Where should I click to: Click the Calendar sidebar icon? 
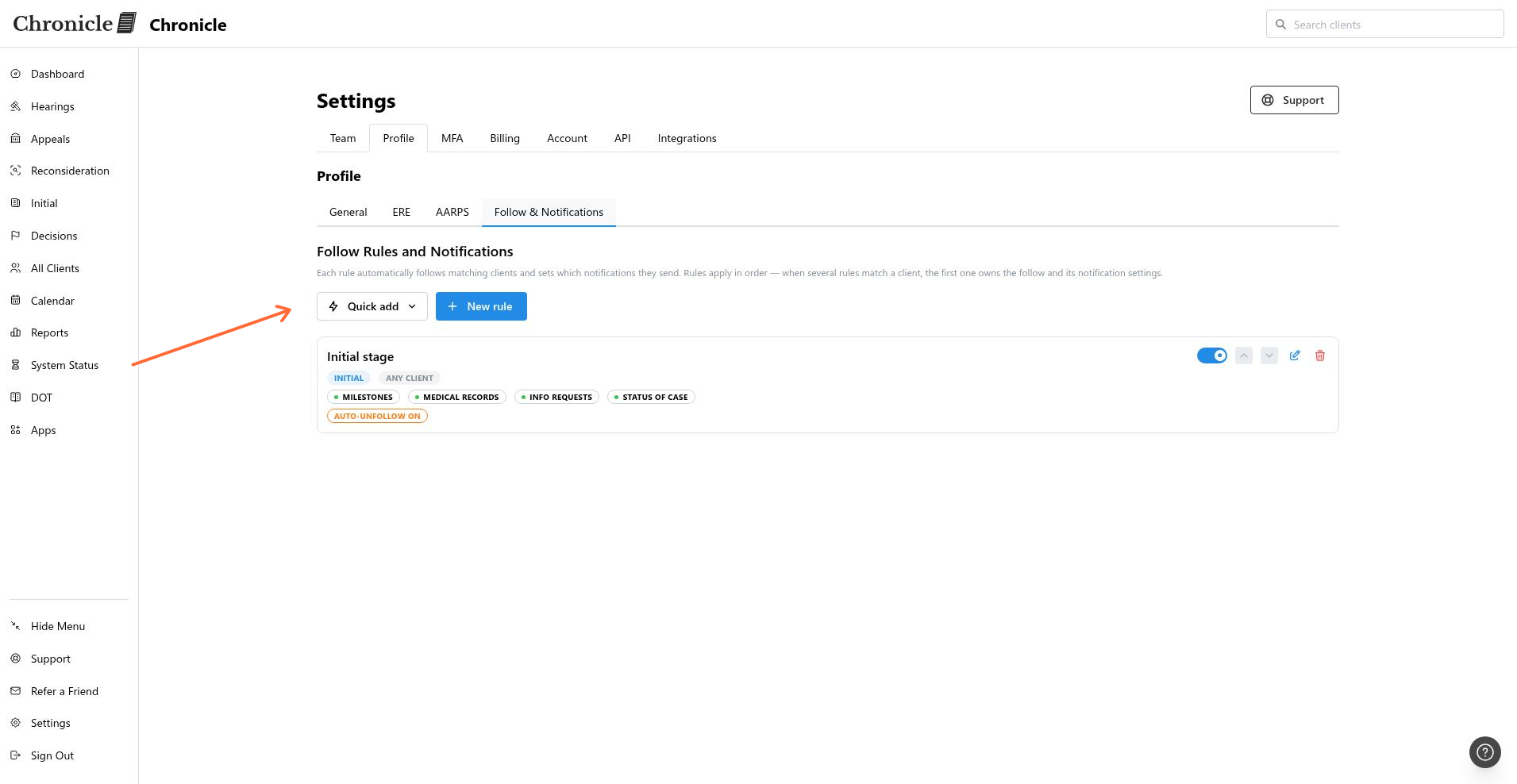(15, 301)
